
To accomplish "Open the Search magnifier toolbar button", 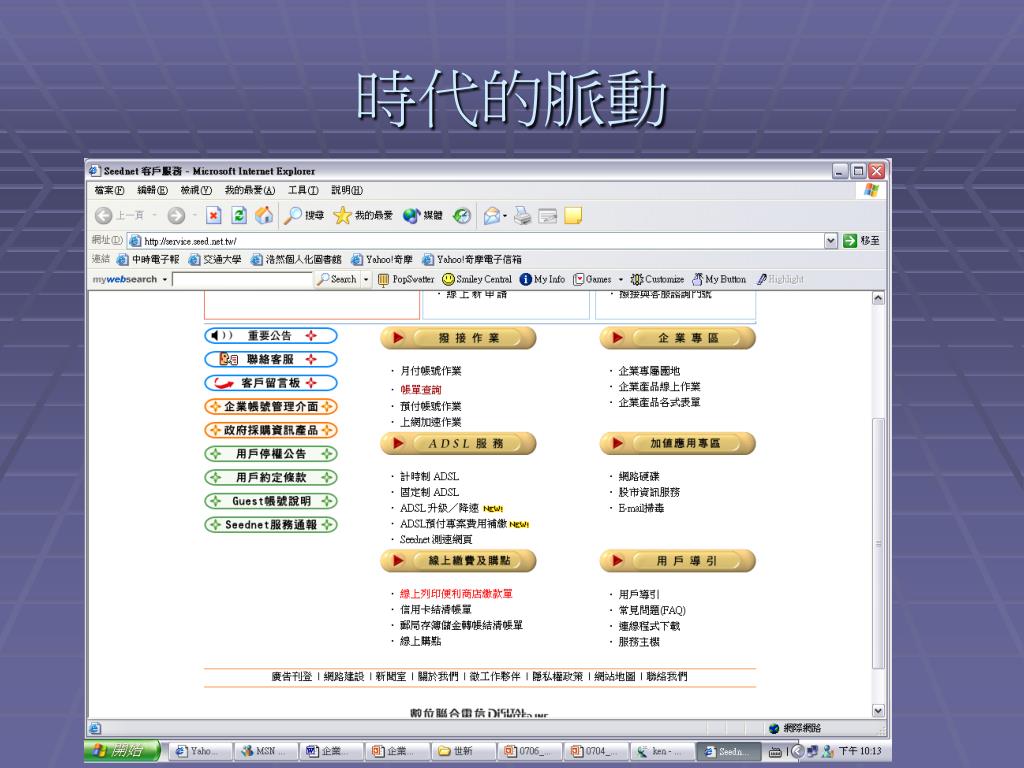I will pyautogui.click(x=304, y=216).
